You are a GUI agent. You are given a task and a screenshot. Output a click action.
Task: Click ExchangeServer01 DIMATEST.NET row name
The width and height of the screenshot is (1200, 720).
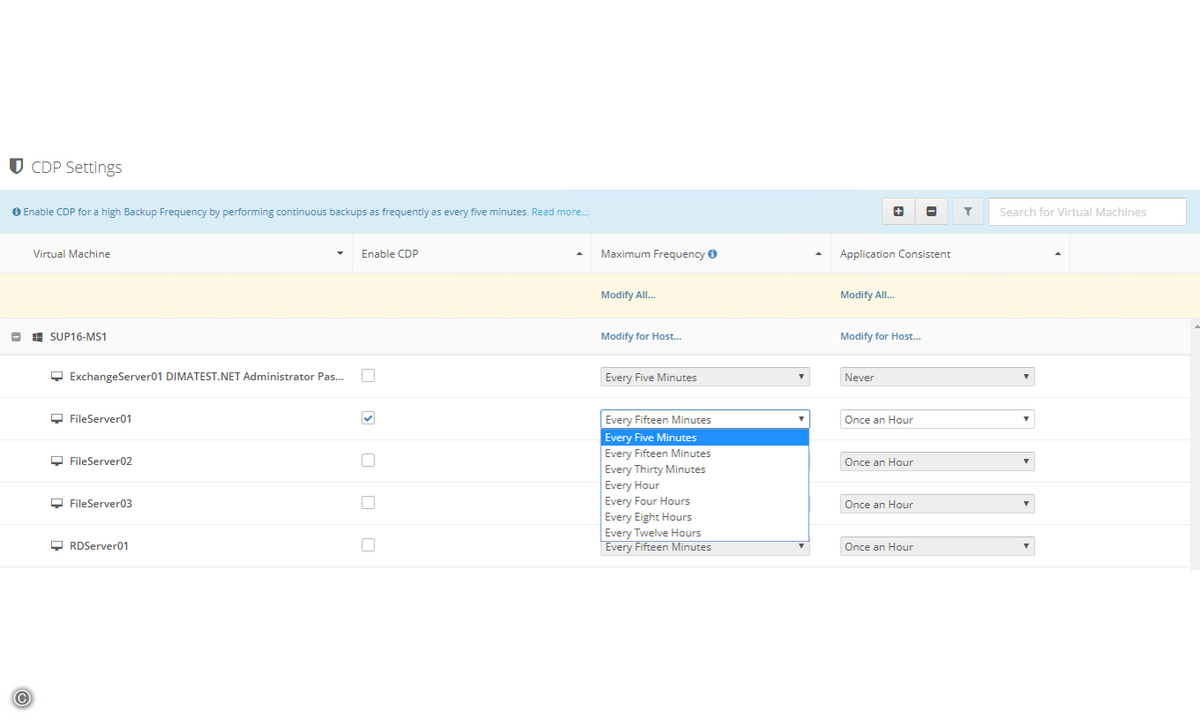(x=207, y=377)
